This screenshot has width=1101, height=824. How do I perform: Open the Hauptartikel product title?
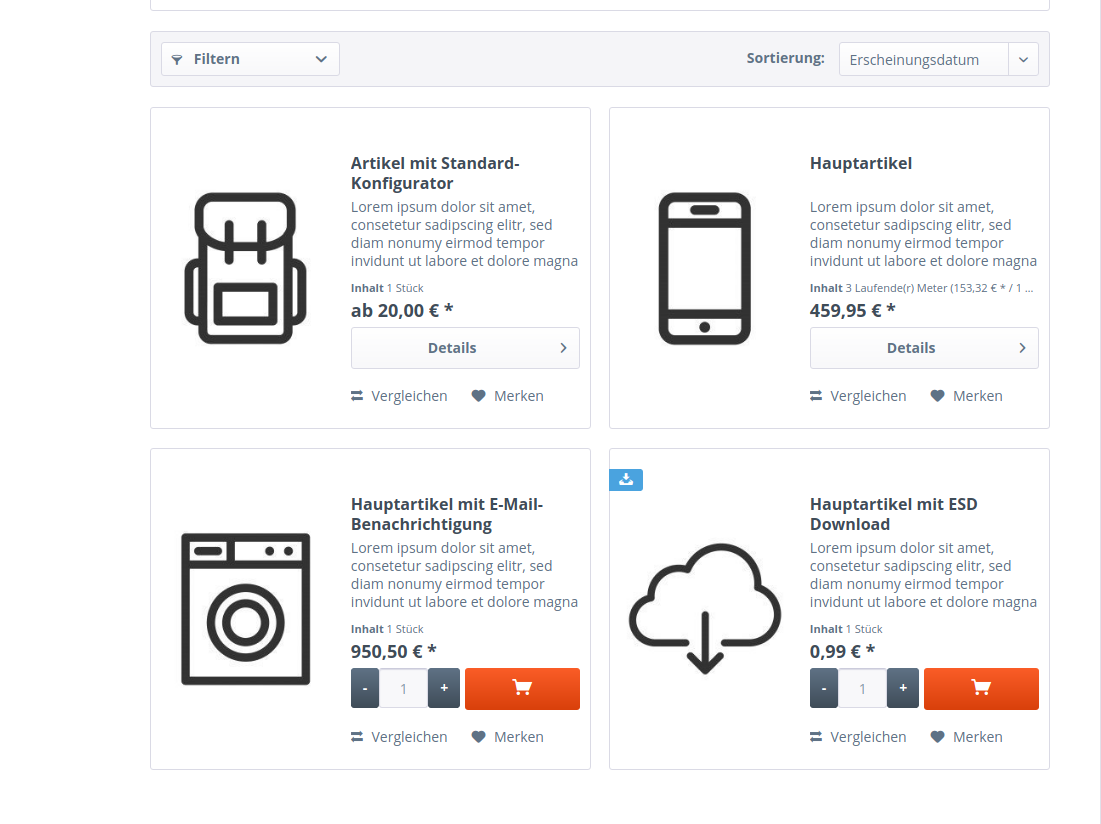(x=861, y=164)
